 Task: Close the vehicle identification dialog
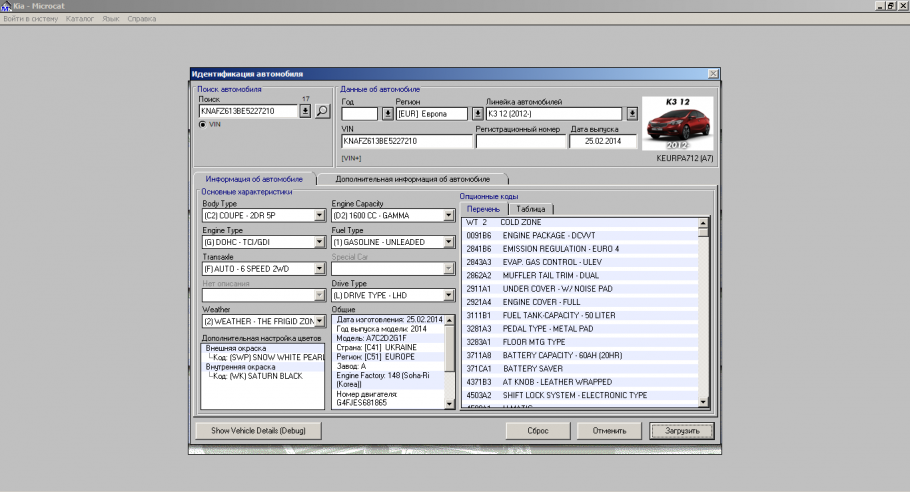click(713, 74)
